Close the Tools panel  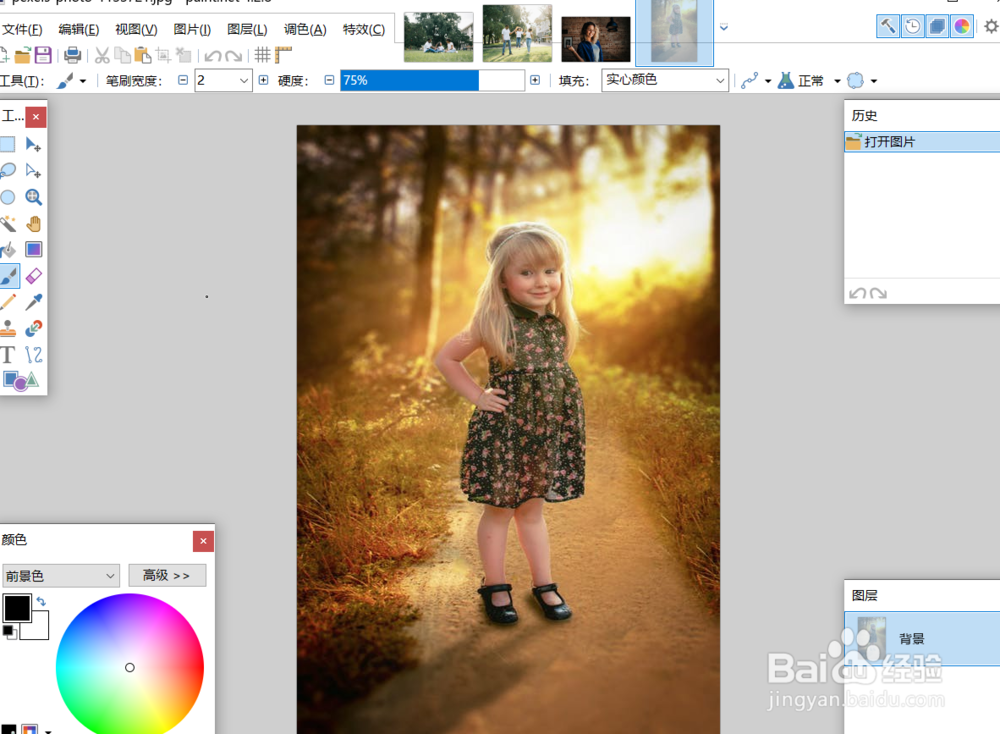pos(36,117)
